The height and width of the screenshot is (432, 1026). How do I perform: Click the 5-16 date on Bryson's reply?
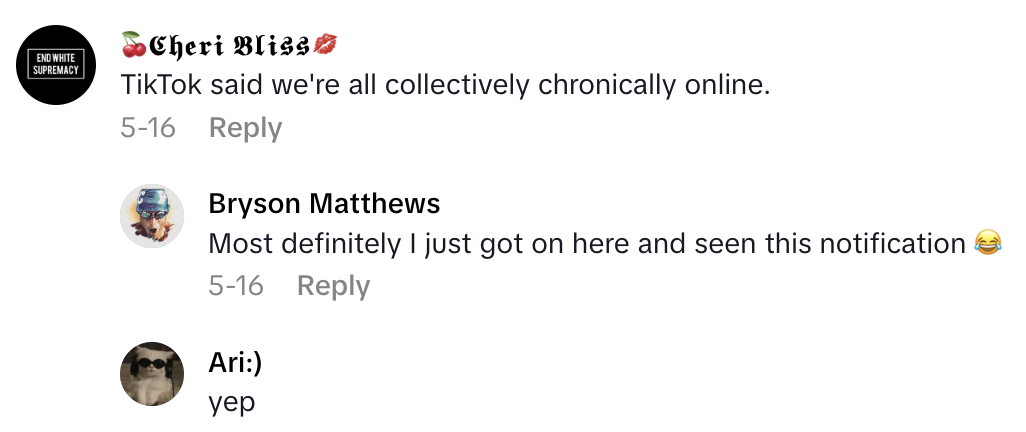[236, 286]
